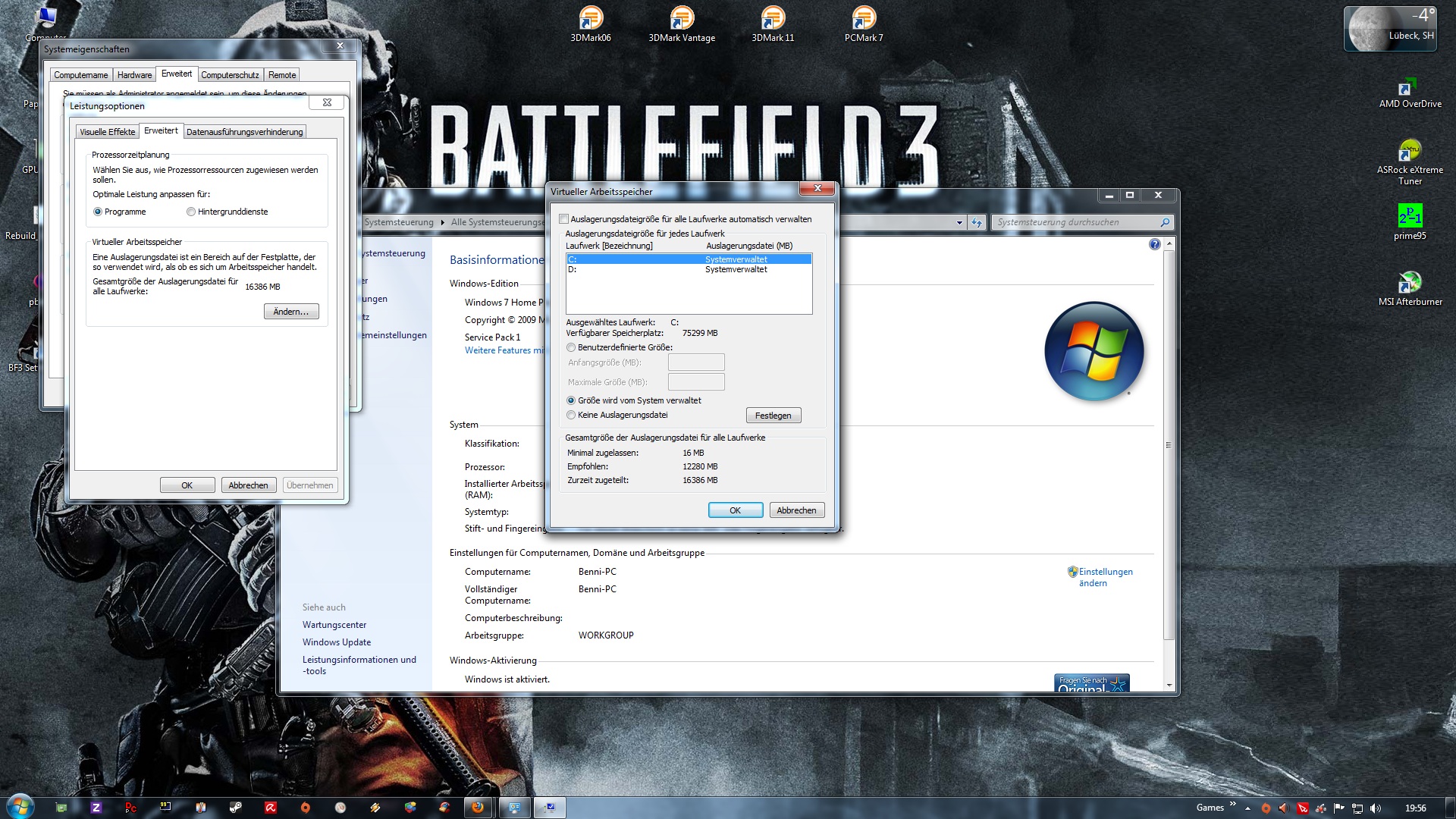Click OK in Leistungsoptionen dialog

(x=187, y=485)
